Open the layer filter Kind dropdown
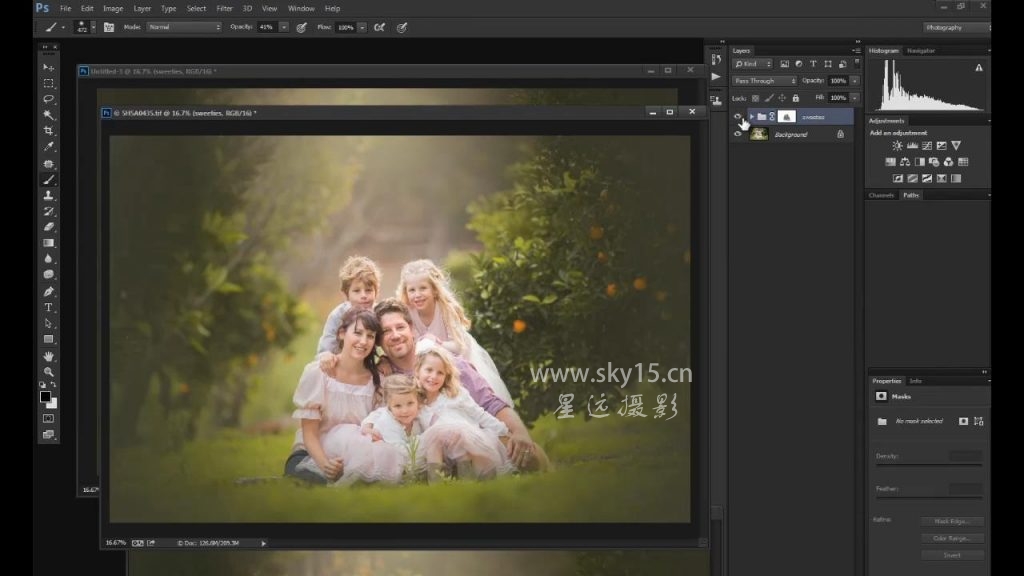The width and height of the screenshot is (1024, 576). pyautogui.click(x=752, y=64)
